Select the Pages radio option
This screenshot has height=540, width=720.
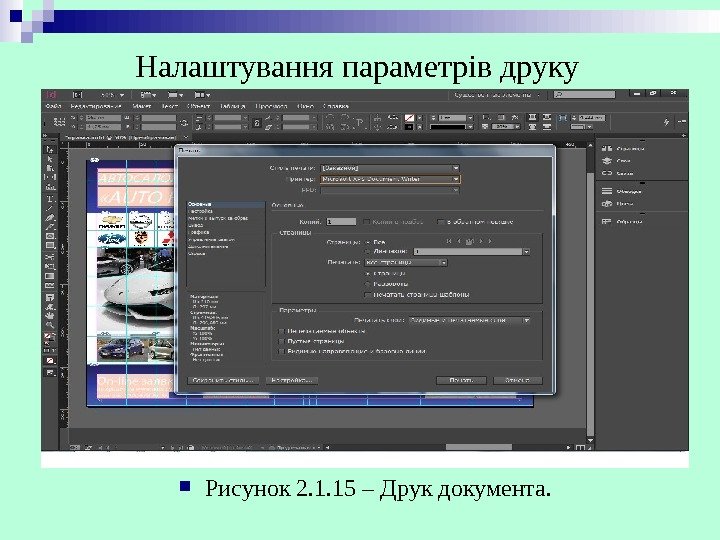click(368, 273)
